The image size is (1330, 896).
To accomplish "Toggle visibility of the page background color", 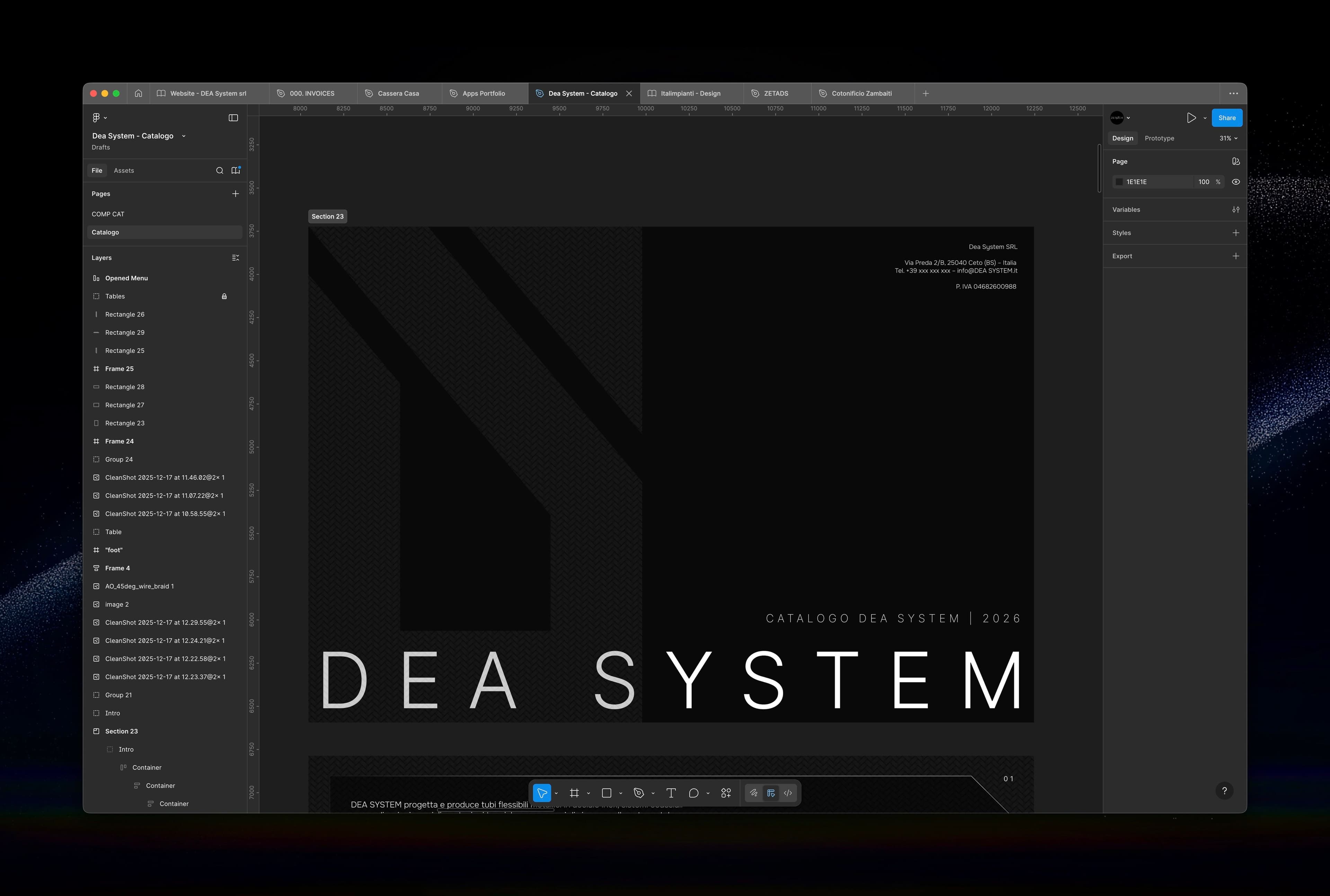I will click(x=1236, y=182).
